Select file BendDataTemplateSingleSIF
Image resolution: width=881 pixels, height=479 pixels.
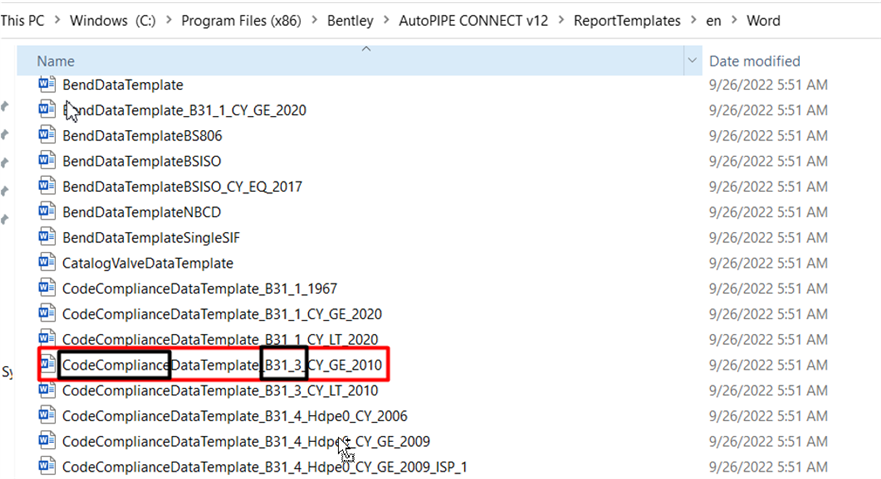pos(151,238)
